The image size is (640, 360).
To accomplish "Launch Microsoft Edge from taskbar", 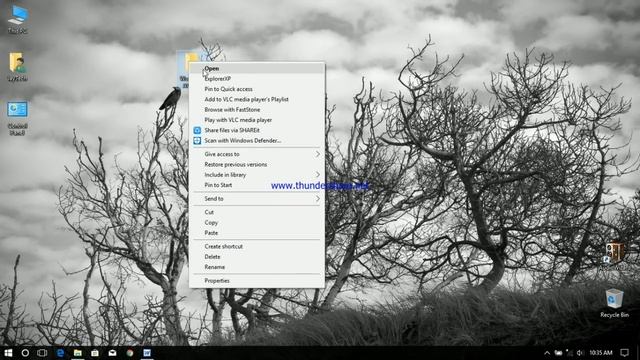I will tap(60, 353).
